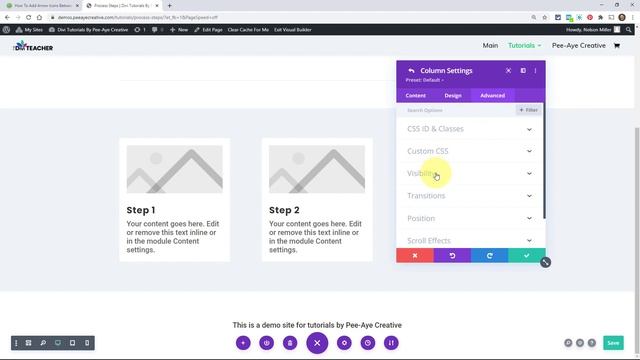Viewport: 640px width, 360px height.
Task: Click the Step 2 heading text
Action: point(284,210)
